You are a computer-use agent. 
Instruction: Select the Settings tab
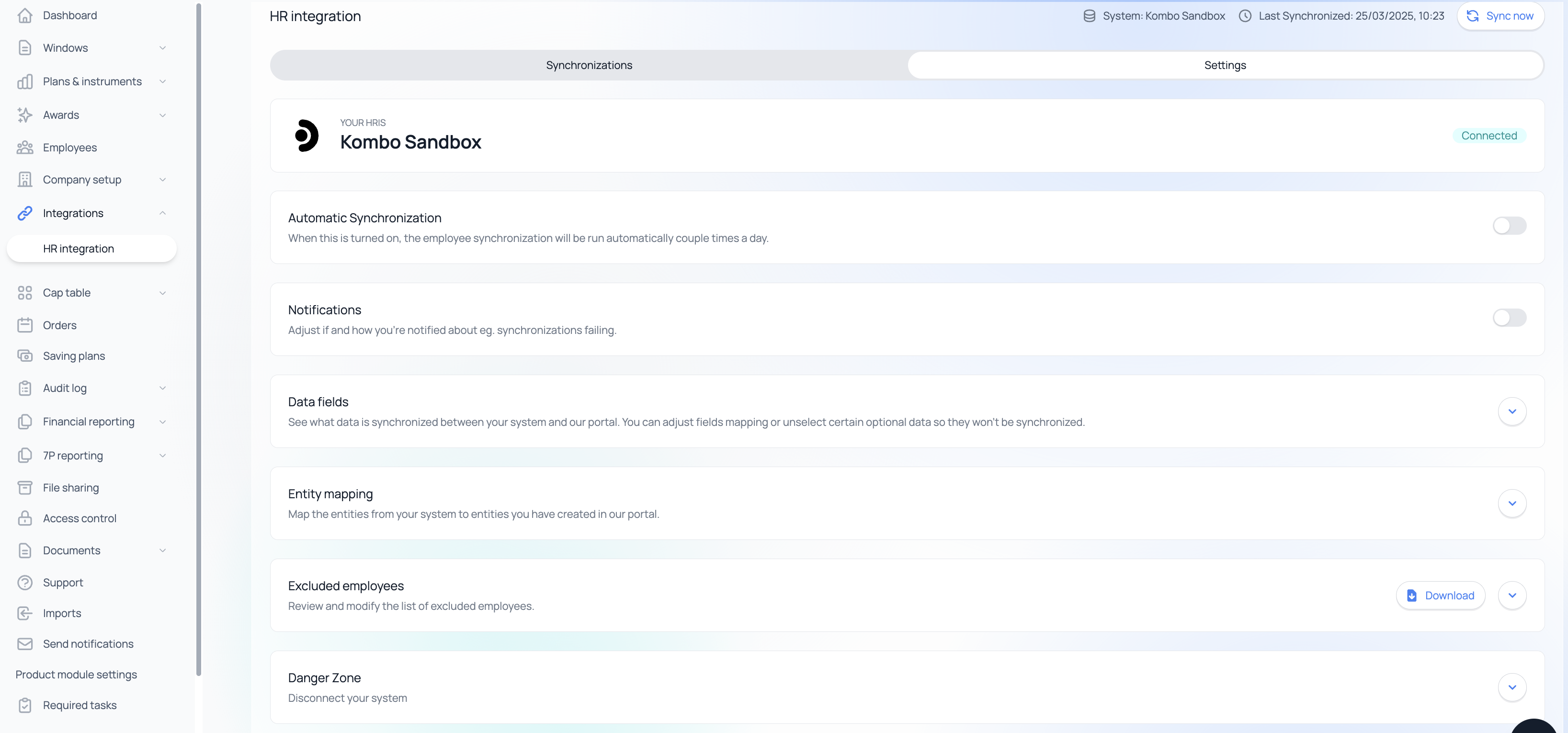[1225, 65]
